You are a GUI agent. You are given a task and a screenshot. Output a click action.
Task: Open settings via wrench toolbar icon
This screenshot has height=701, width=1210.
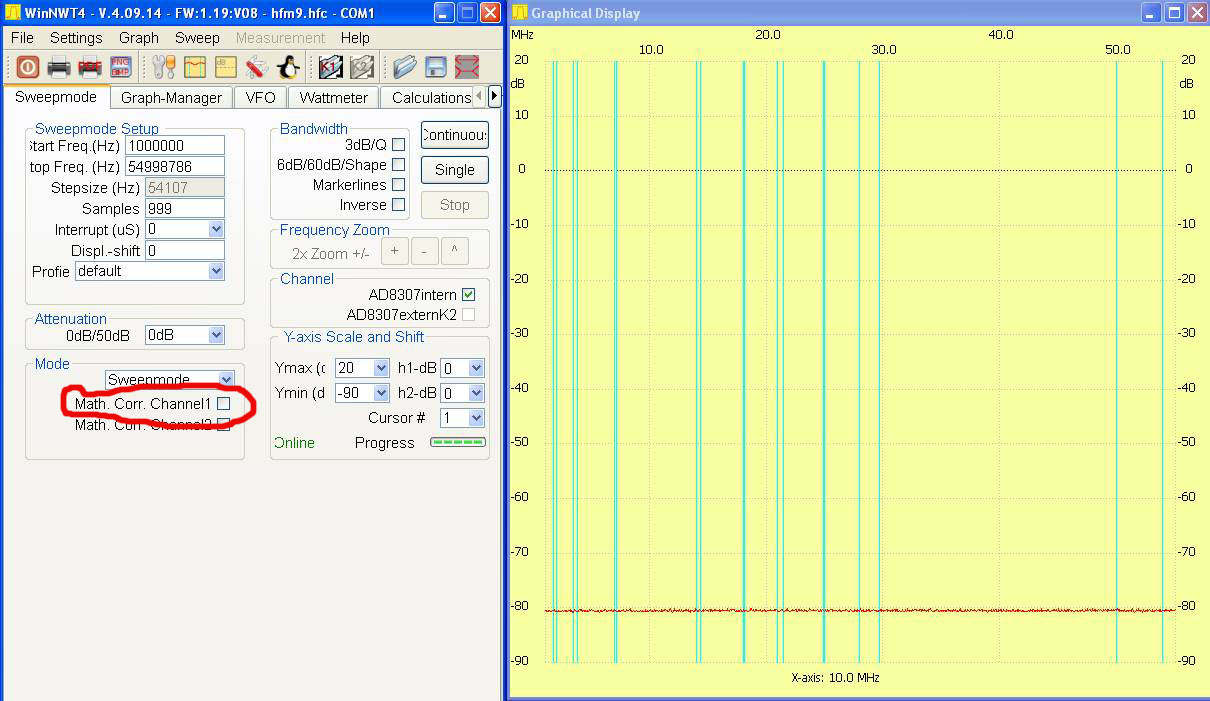click(164, 67)
